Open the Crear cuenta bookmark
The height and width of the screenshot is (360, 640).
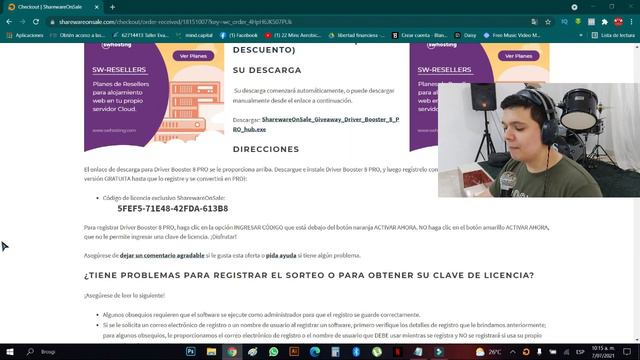tap(420, 36)
